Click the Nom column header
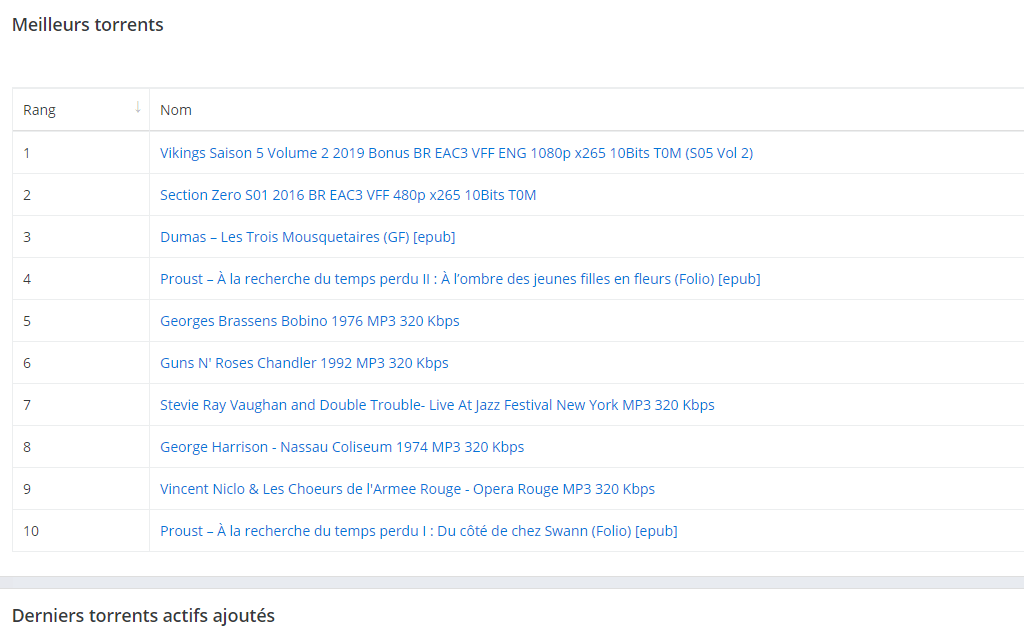 [x=176, y=110]
